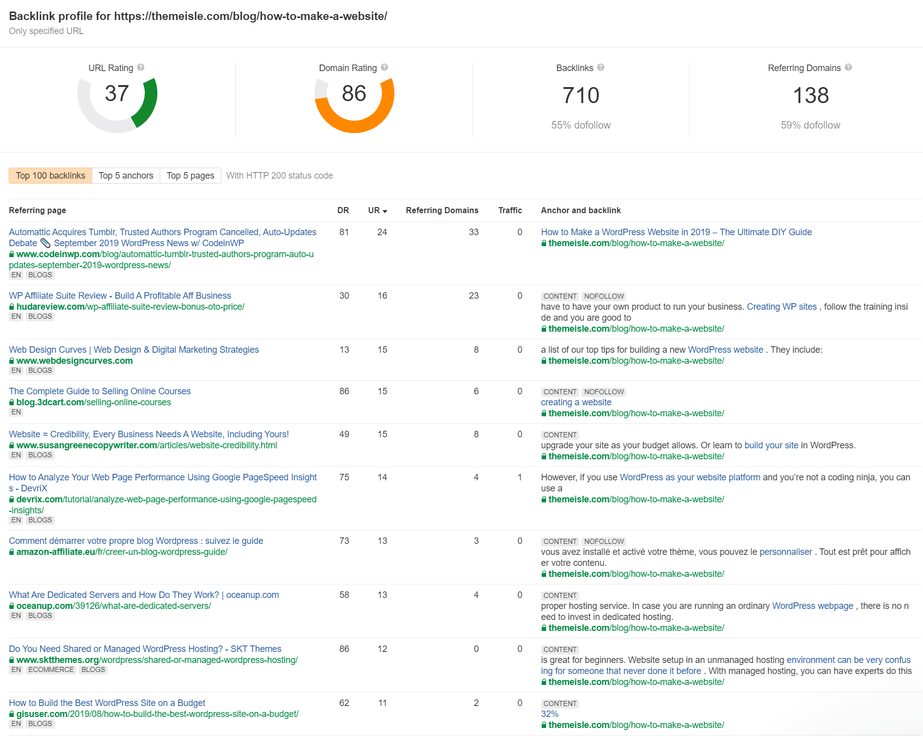This screenshot has height=736, width=923.
Task: Click the Anchor and backlink column header
Action: coord(581,210)
